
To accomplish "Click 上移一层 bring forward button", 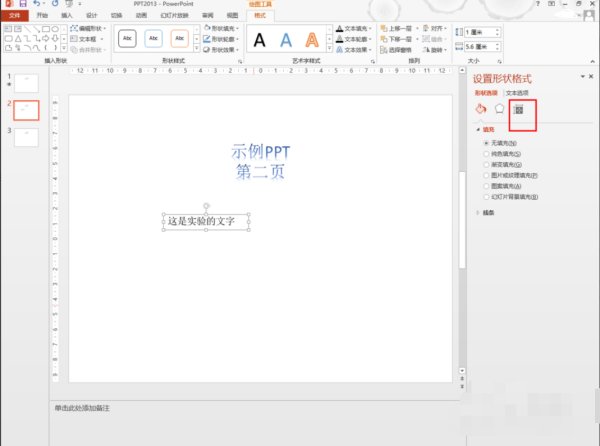I will pos(396,28).
